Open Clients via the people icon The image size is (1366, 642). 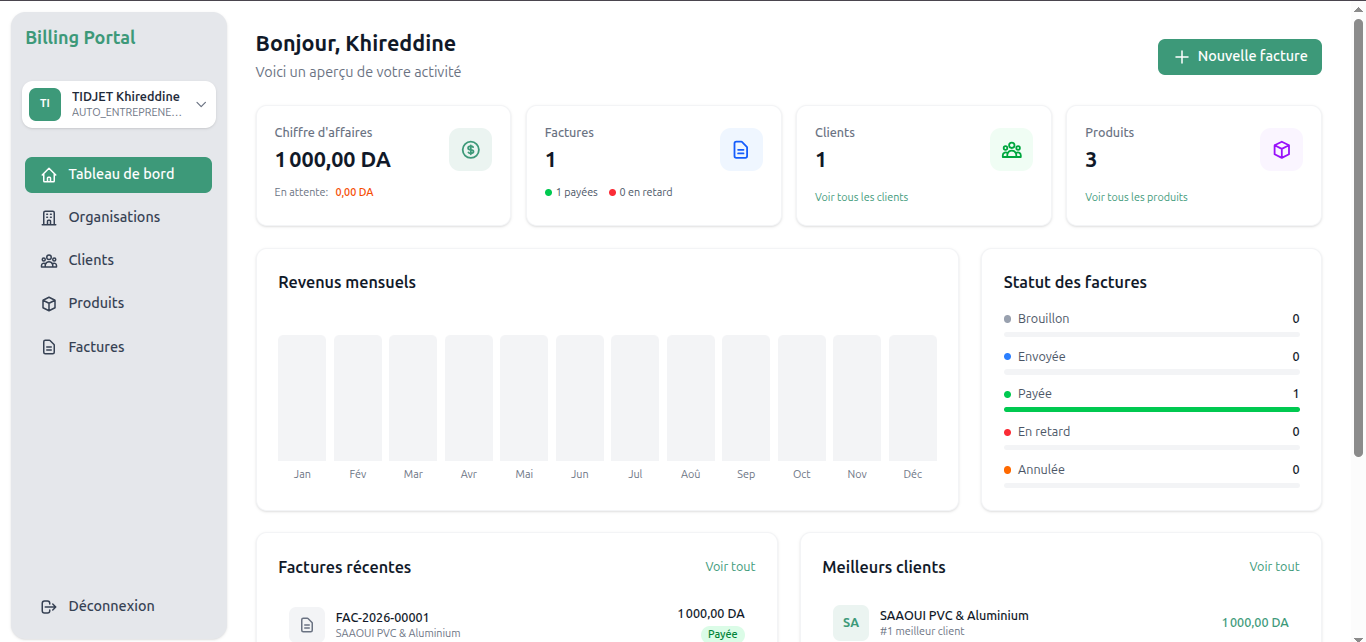click(x=48, y=259)
